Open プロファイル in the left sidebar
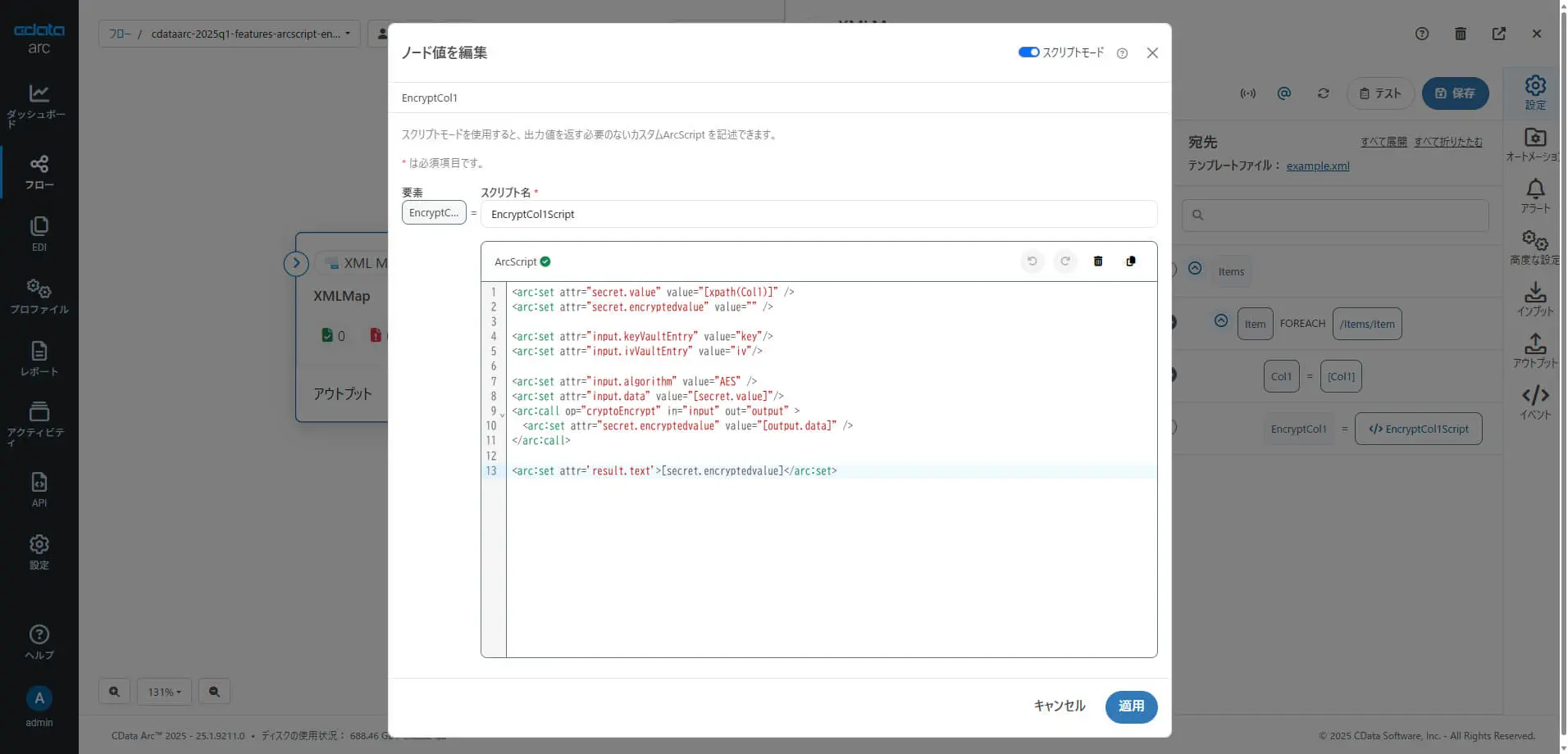Viewport: 1568px width, 754px height. pyautogui.click(x=39, y=297)
